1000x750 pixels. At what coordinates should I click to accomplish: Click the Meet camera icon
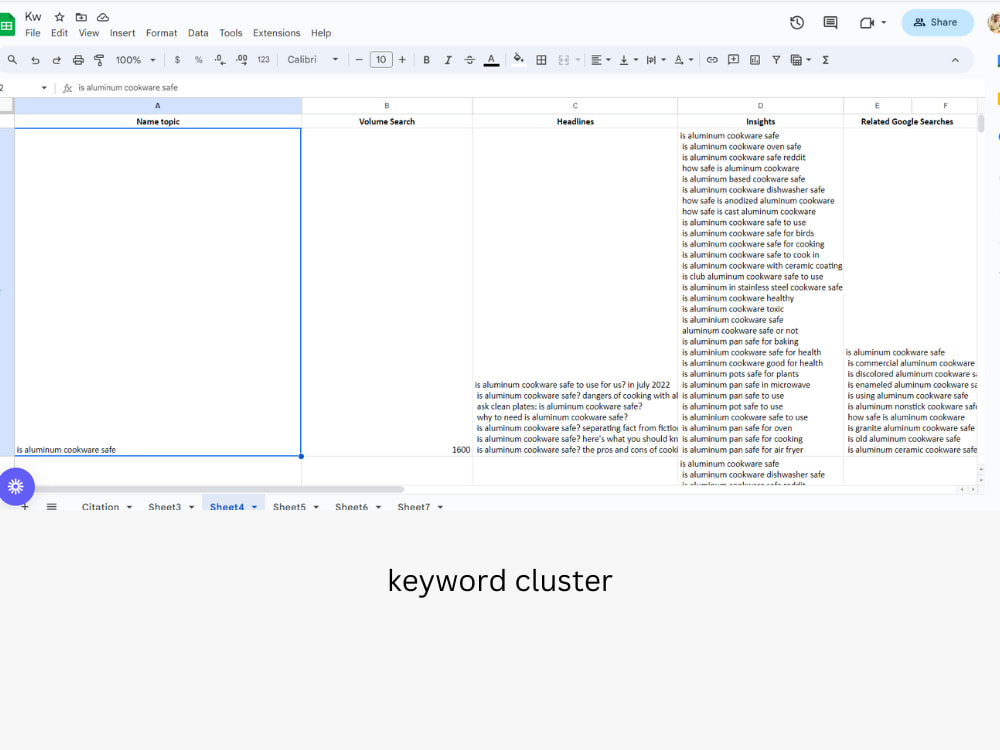(866, 23)
